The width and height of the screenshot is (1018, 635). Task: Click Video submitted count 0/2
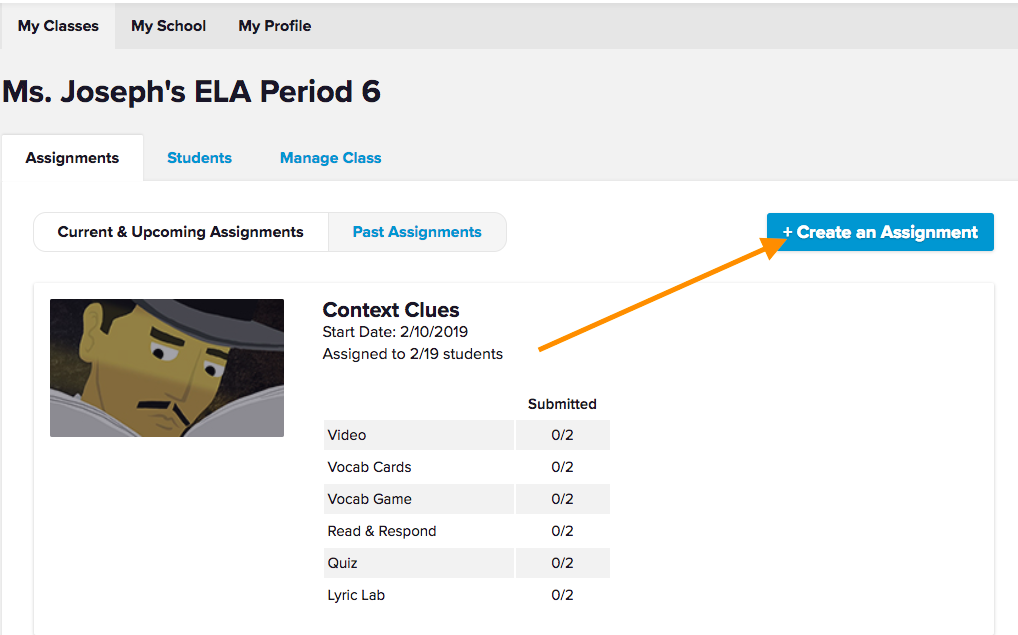coord(562,435)
